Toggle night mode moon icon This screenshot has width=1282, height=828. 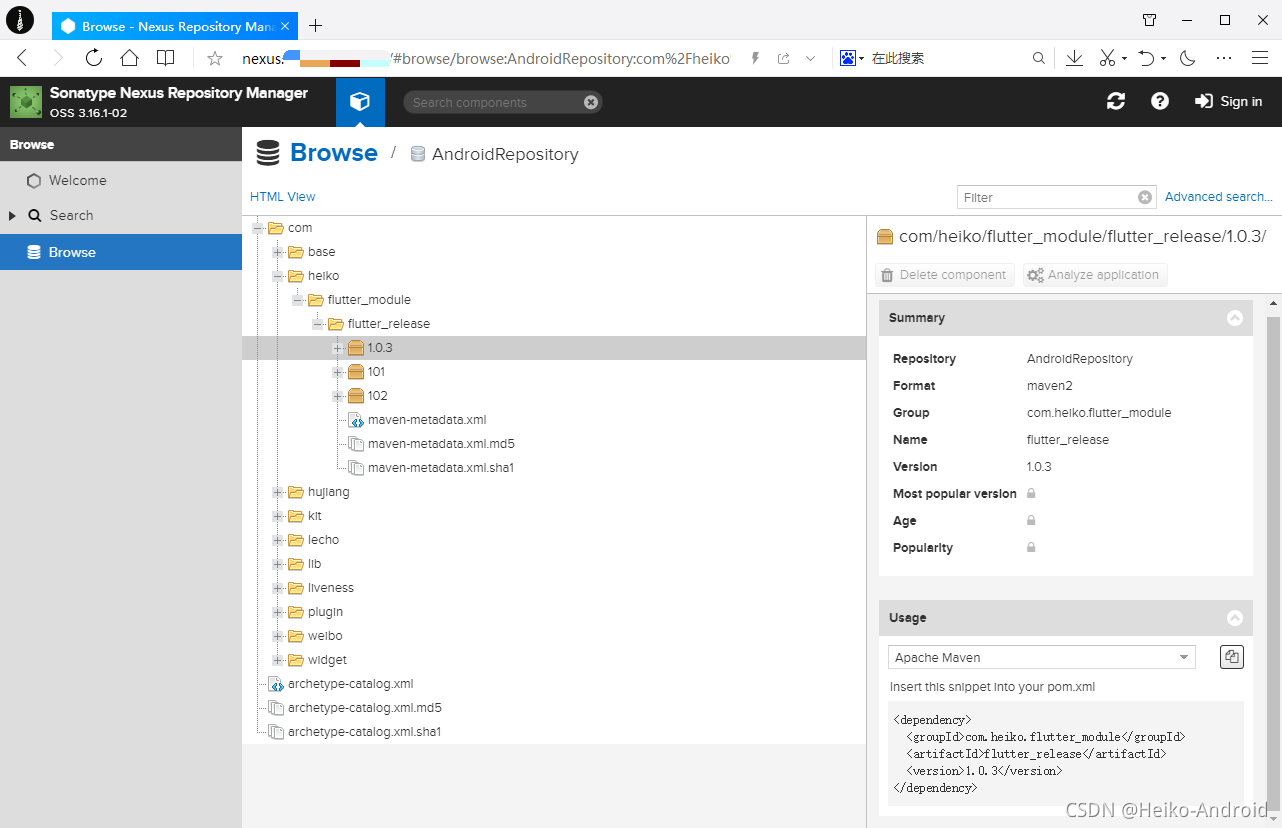pyautogui.click(x=1188, y=58)
